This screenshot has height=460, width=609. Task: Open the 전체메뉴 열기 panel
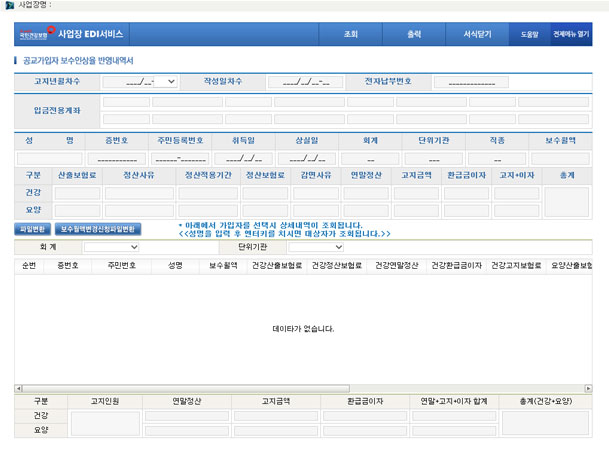[570, 34]
